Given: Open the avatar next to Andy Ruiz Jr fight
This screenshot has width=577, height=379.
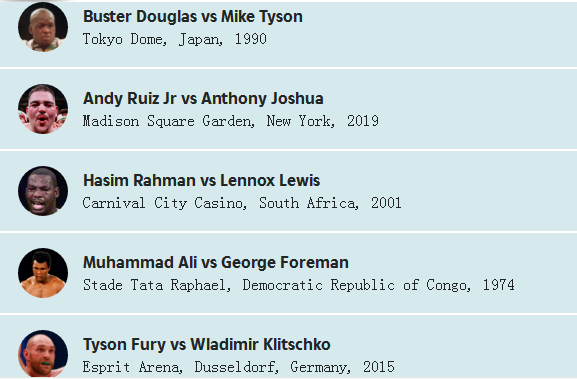Looking at the screenshot, I should pos(43,109).
